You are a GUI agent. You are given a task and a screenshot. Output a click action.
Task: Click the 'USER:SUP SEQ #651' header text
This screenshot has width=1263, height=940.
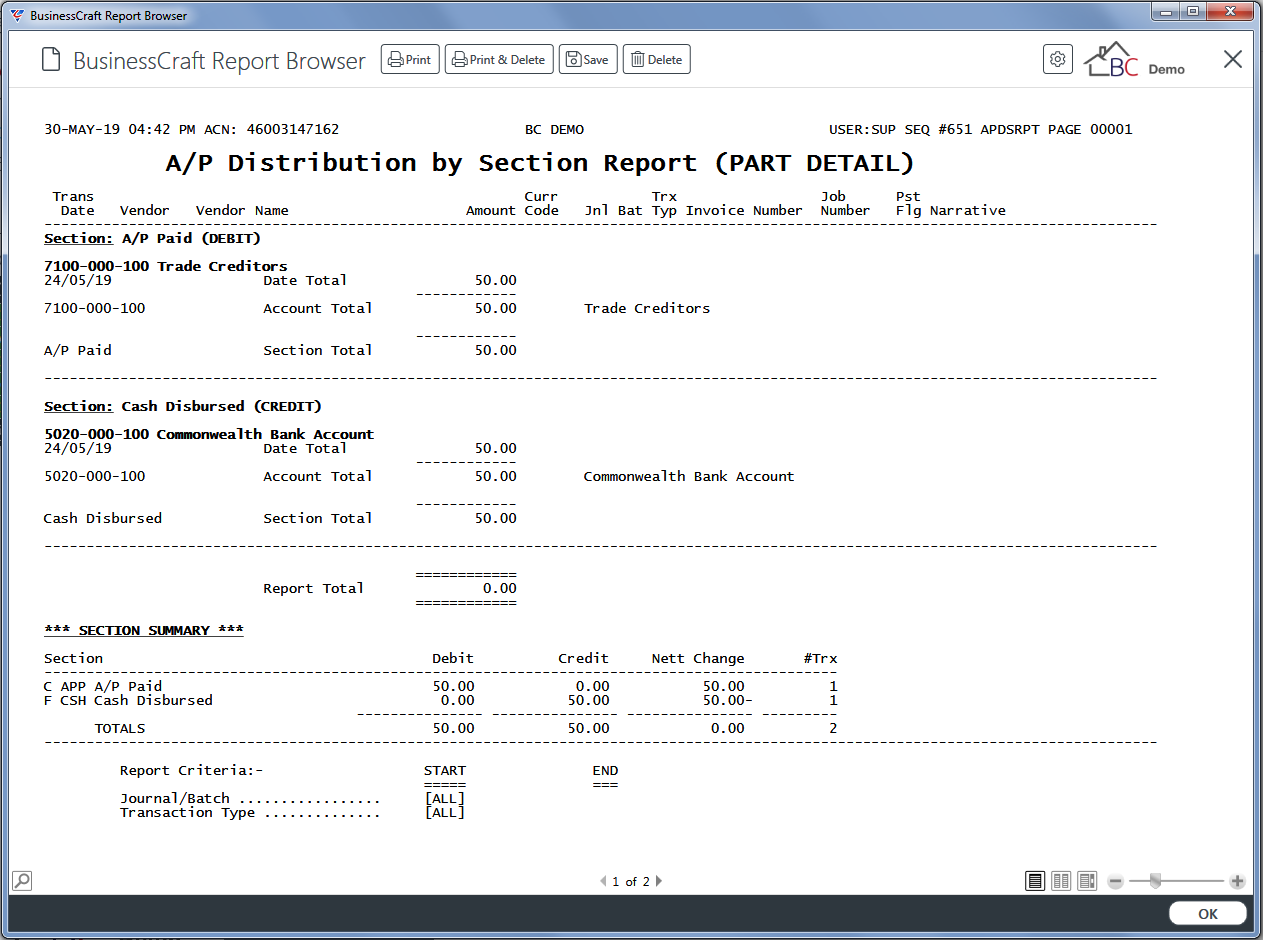coord(900,129)
